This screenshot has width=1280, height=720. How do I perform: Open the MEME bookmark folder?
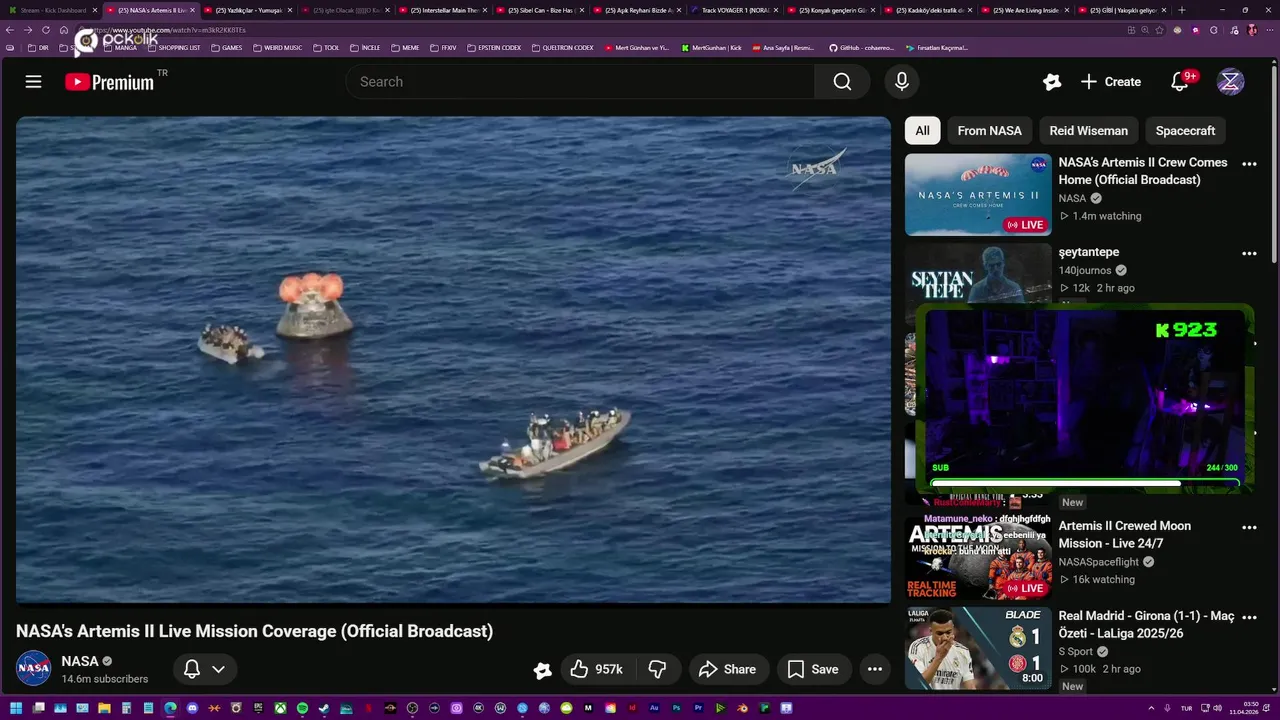[405, 47]
